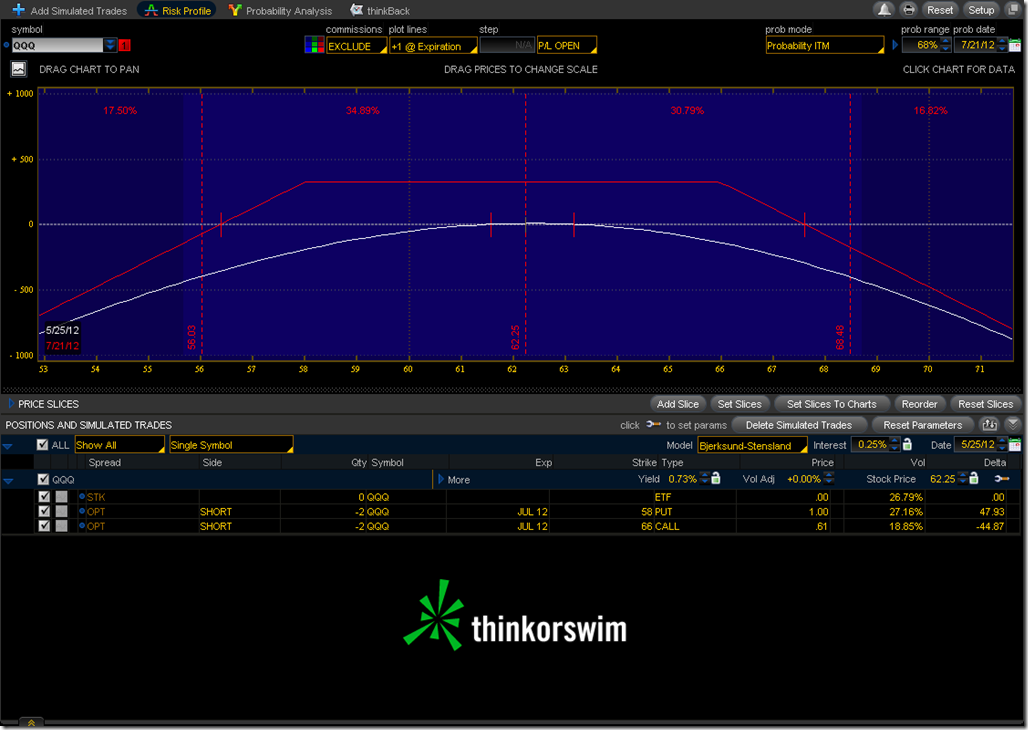Open the Bjerksund-Stensland model dropdown

(752, 445)
